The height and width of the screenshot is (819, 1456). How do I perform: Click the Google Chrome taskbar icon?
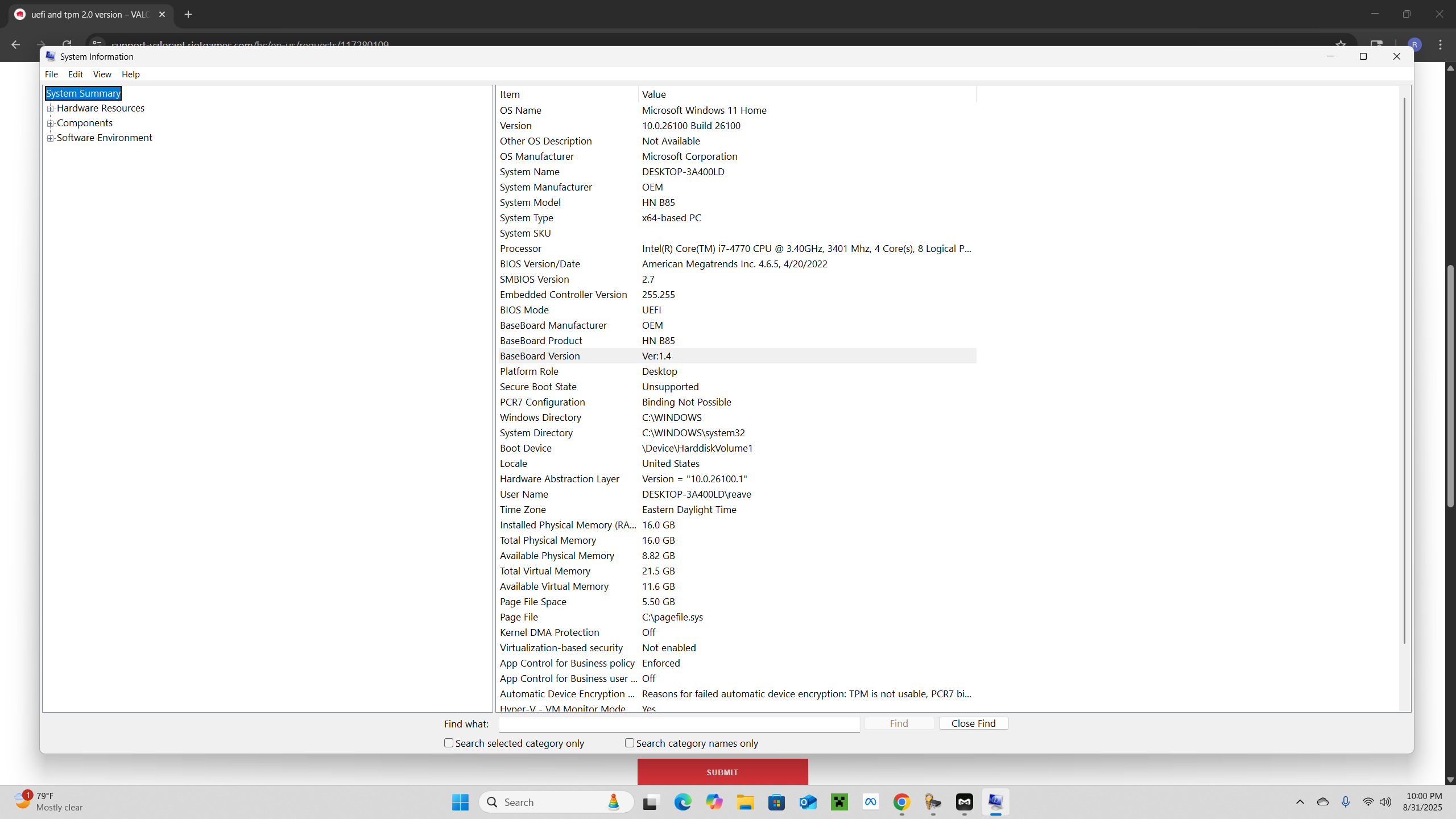point(901,802)
